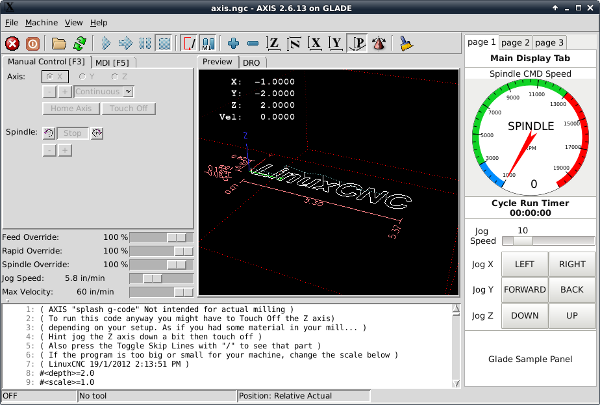This screenshot has height=405, width=600.
Task: Toggle the Machine Power button
Action: click(x=33, y=44)
